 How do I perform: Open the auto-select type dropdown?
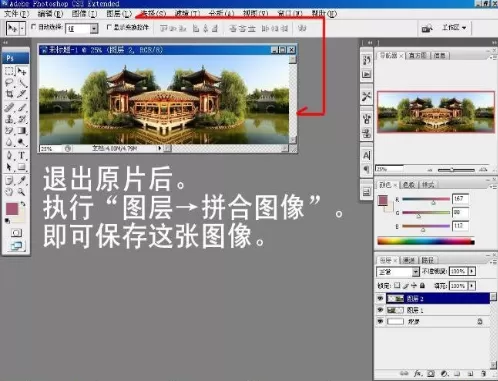[94, 29]
